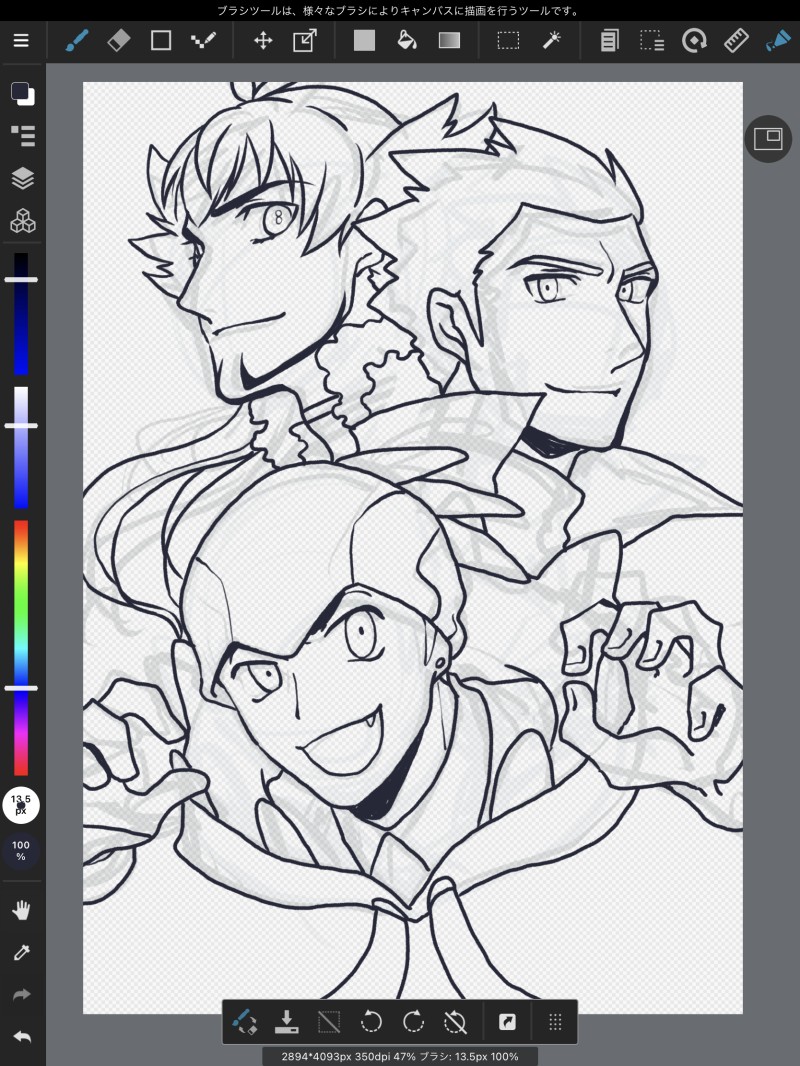Rotate canvas counterclockwise in bottom bar

coord(371,1022)
